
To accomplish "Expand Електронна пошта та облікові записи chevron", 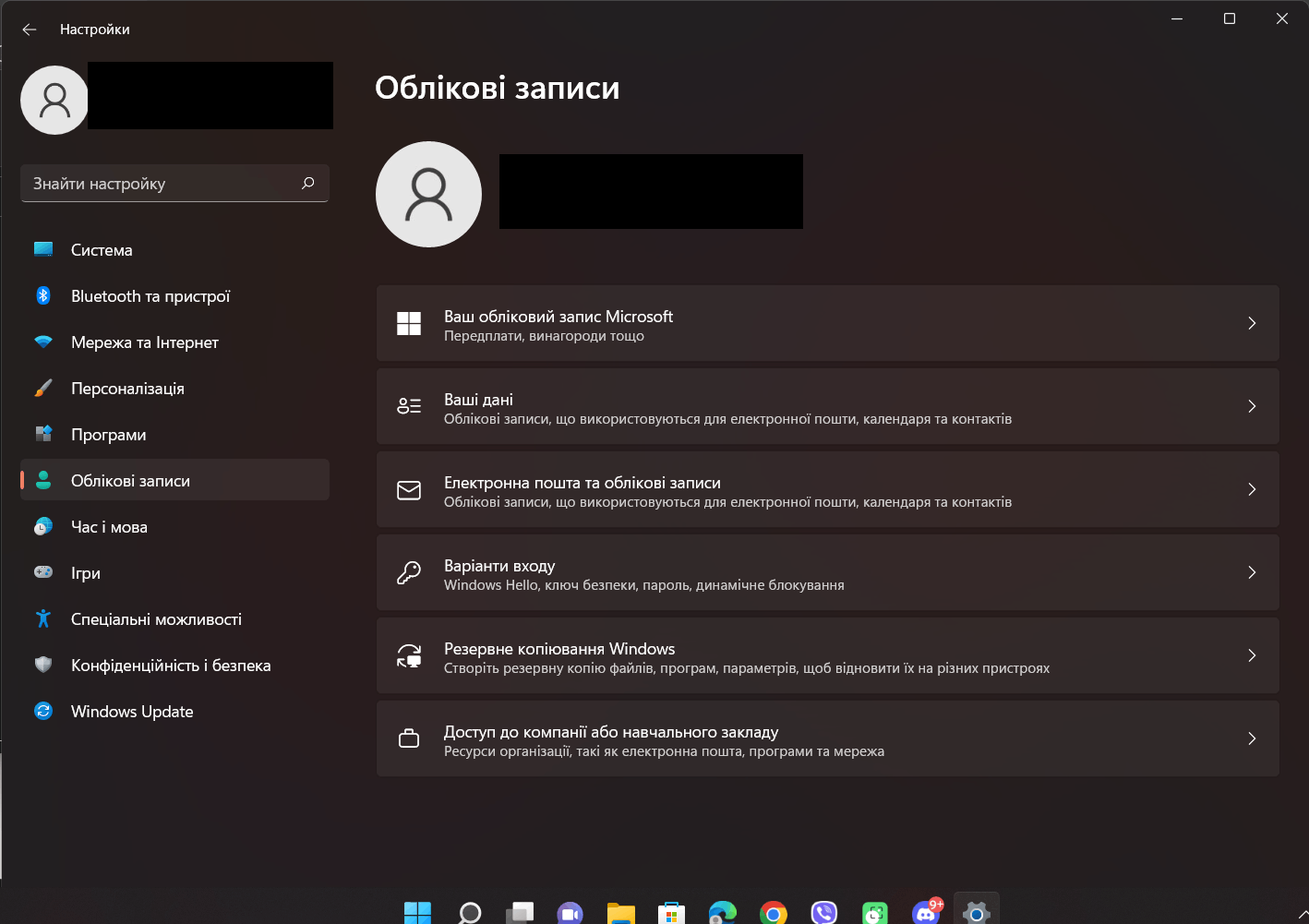I will click(x=1252, y=489).
